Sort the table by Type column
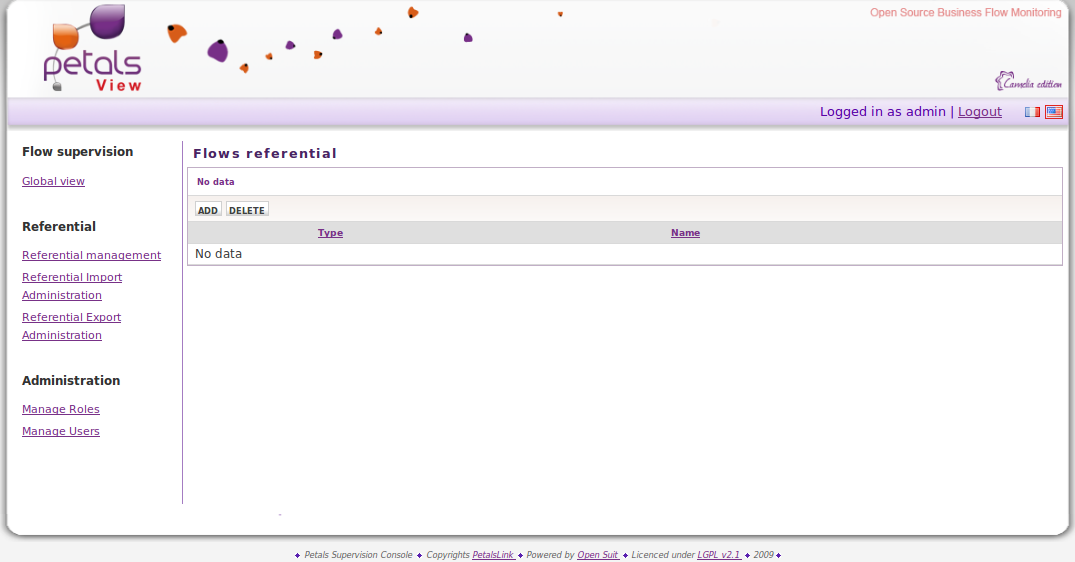Viewport: 1075px width, 562px height. 330,233
